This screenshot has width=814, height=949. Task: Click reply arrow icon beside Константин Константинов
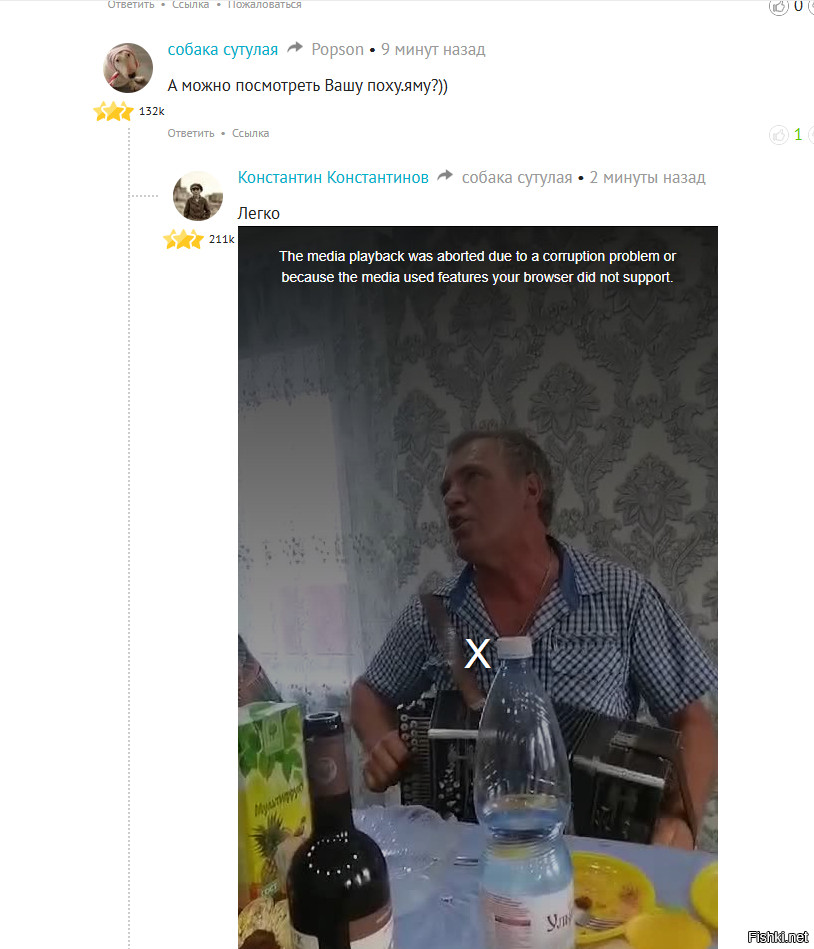(x=445, y=176)
